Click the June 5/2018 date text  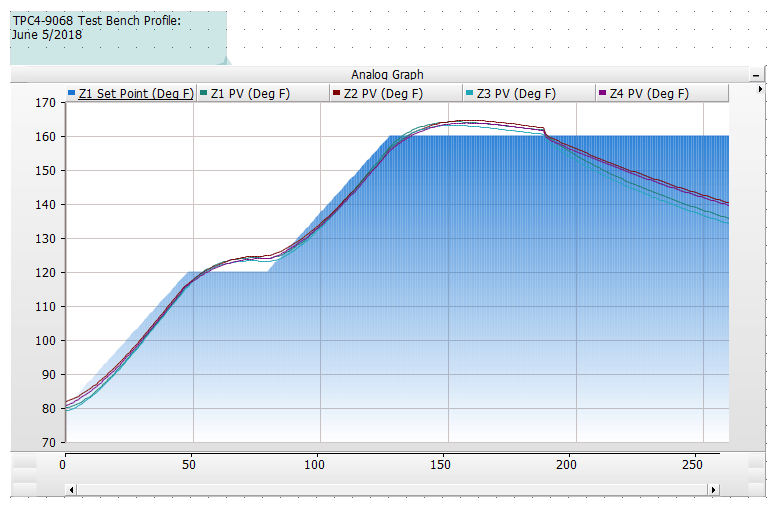click(47, 35)
